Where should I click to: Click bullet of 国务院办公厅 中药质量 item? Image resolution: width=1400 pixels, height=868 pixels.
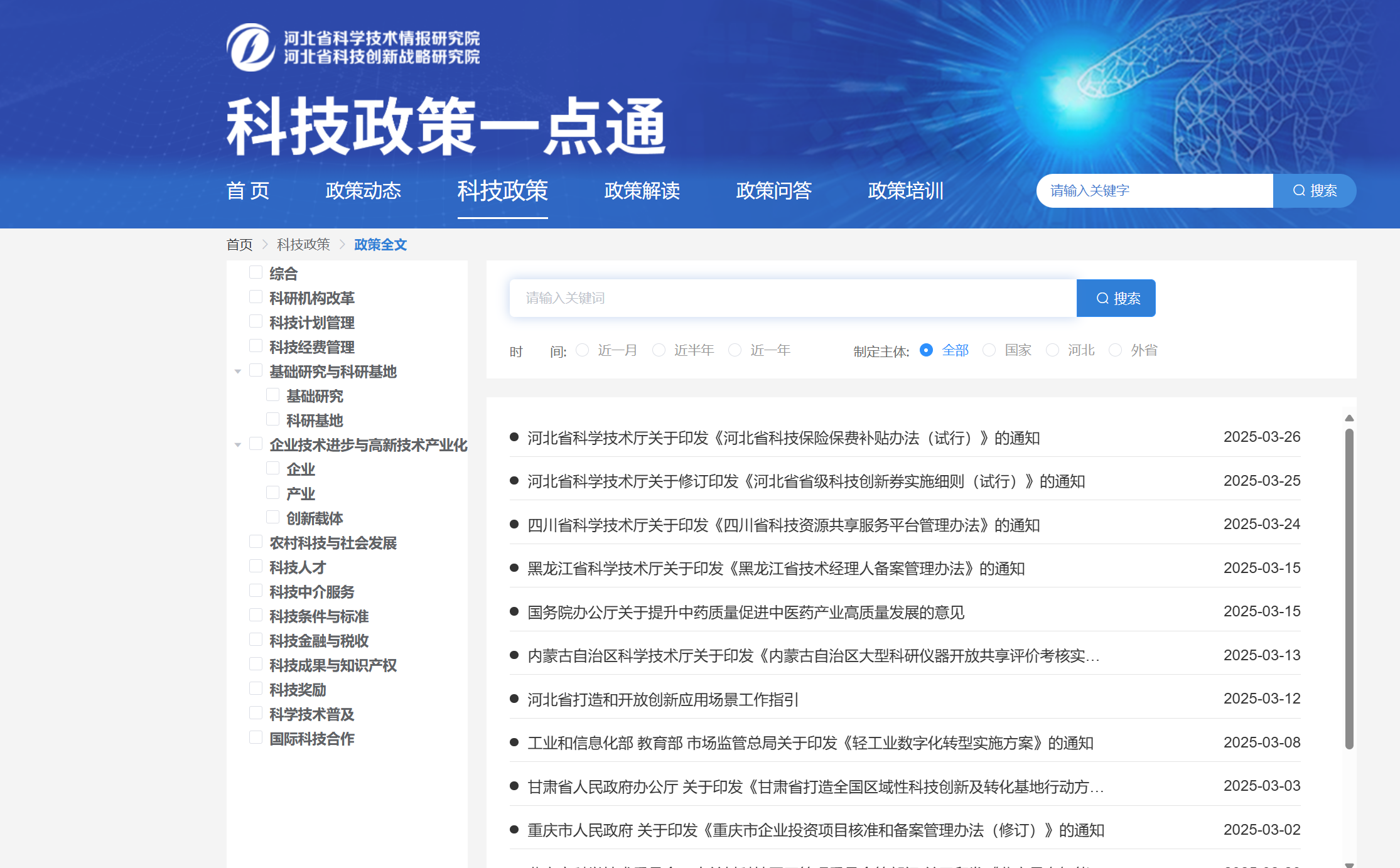click(514, 611)
